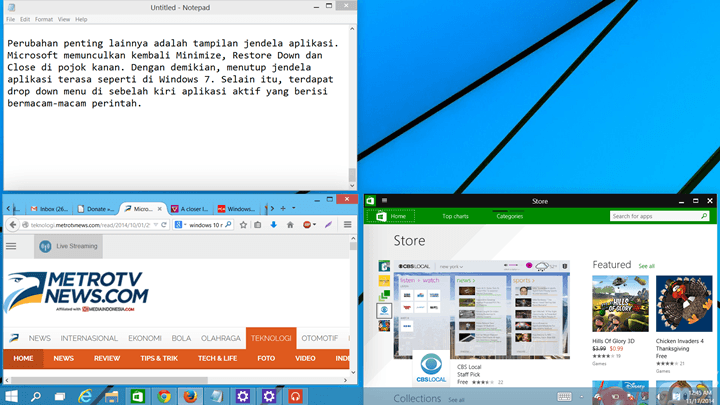Open Chicken Invaders 4 thumbnail

(x=684, y=304)
